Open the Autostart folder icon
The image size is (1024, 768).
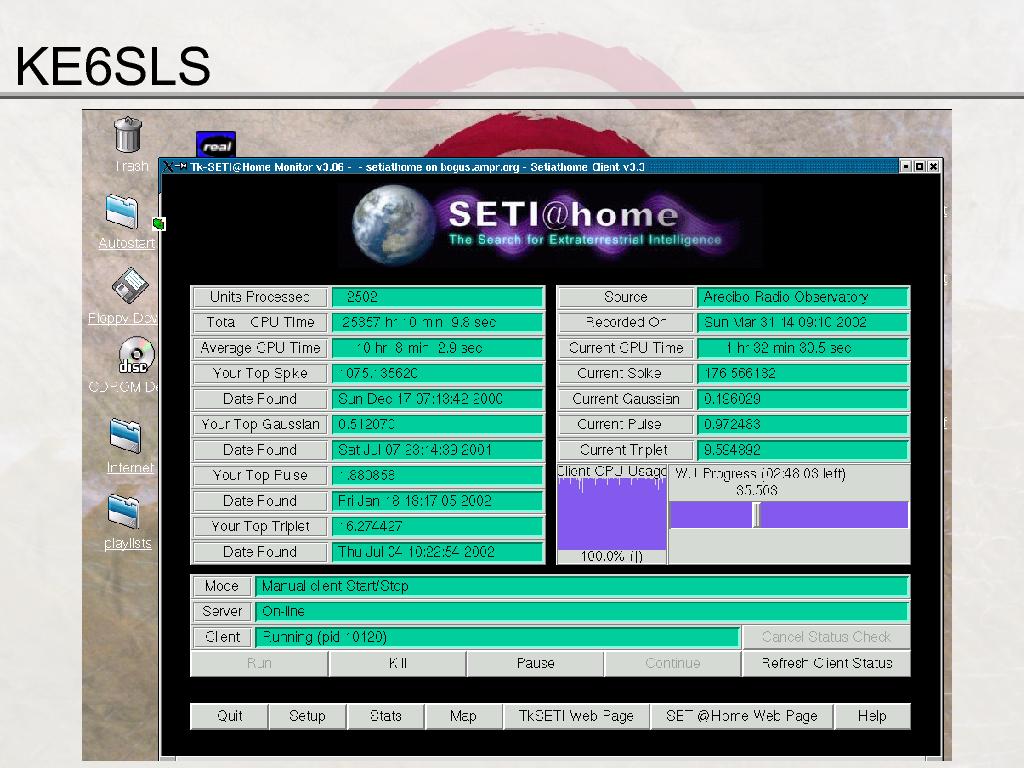click(122, 211)
